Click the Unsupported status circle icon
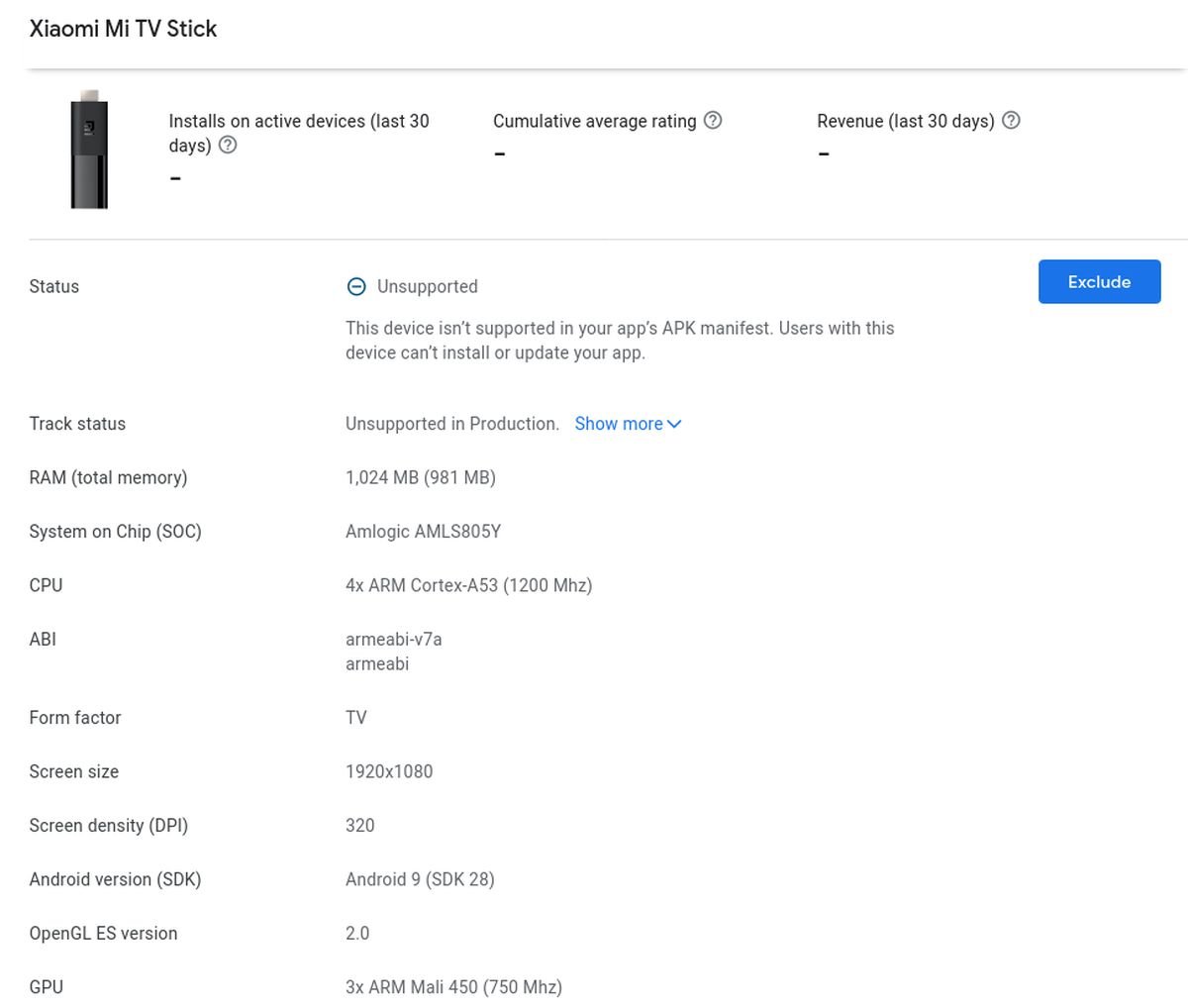Image resolution: width=1188 pixels, height=1008 pixels. (356, 286)
